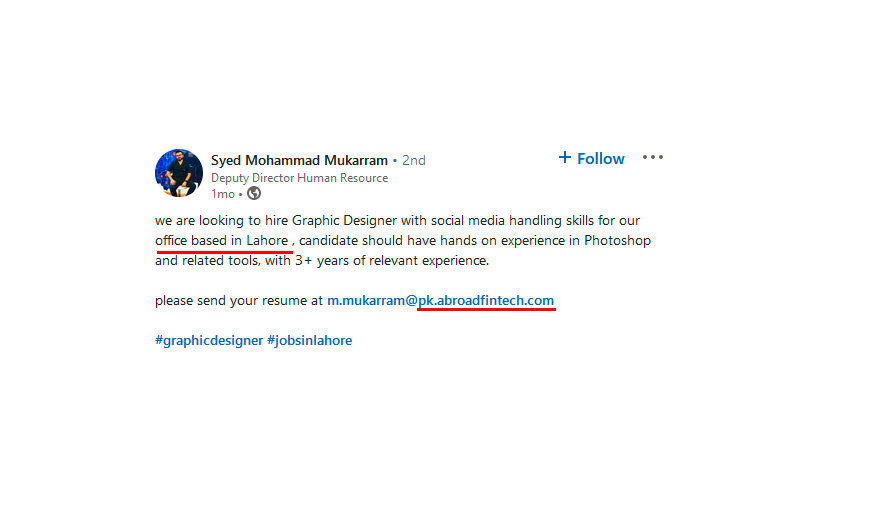Click the words 'we are looking to hire'
Screen dimensions: 896x532
pyautogui.click(x=222, y=221)
